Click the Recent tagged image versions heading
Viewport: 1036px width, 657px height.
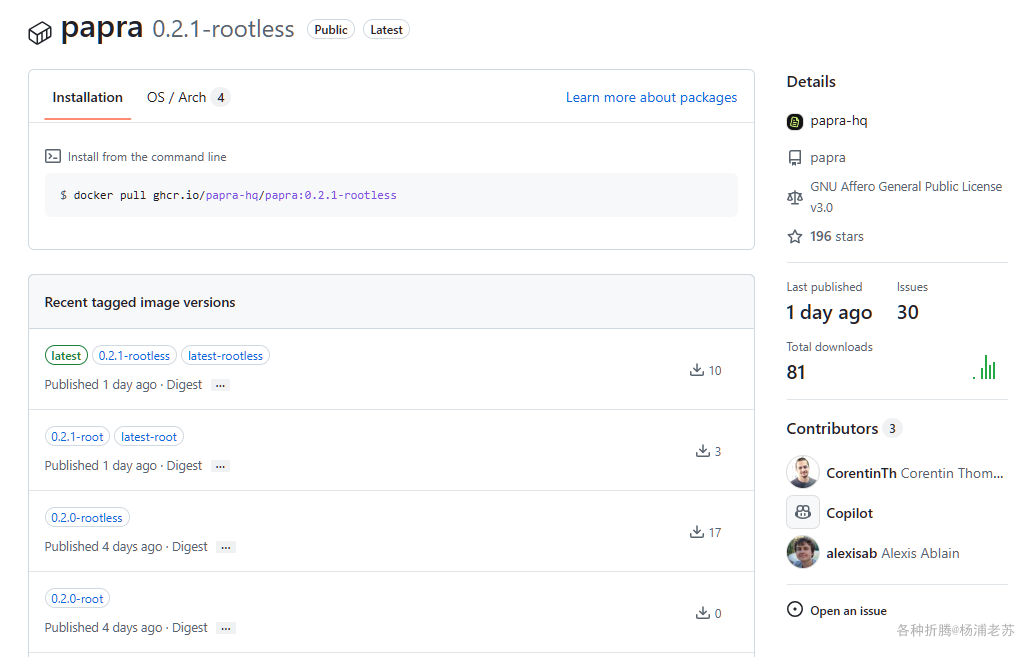pos(140,302)
